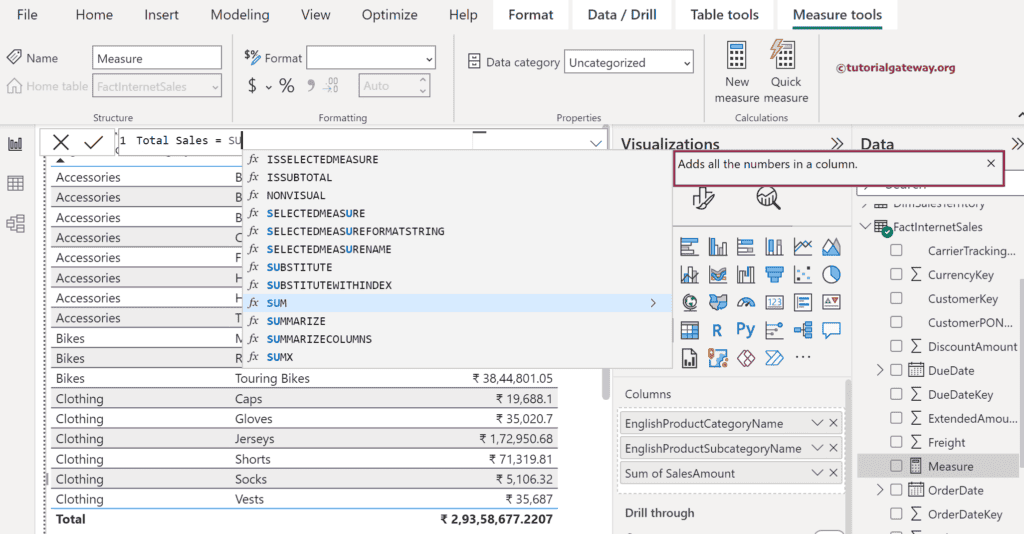The image size is (1024, 534).
Task: Choose SUM from the autocomplete list
Action: 457,303
